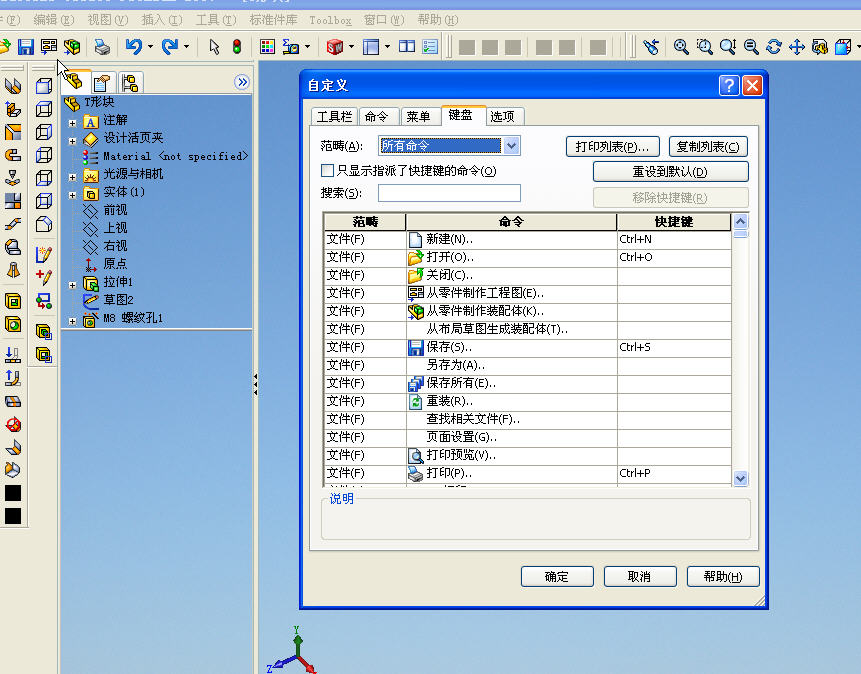Click the help question mark in dialog

729,85
